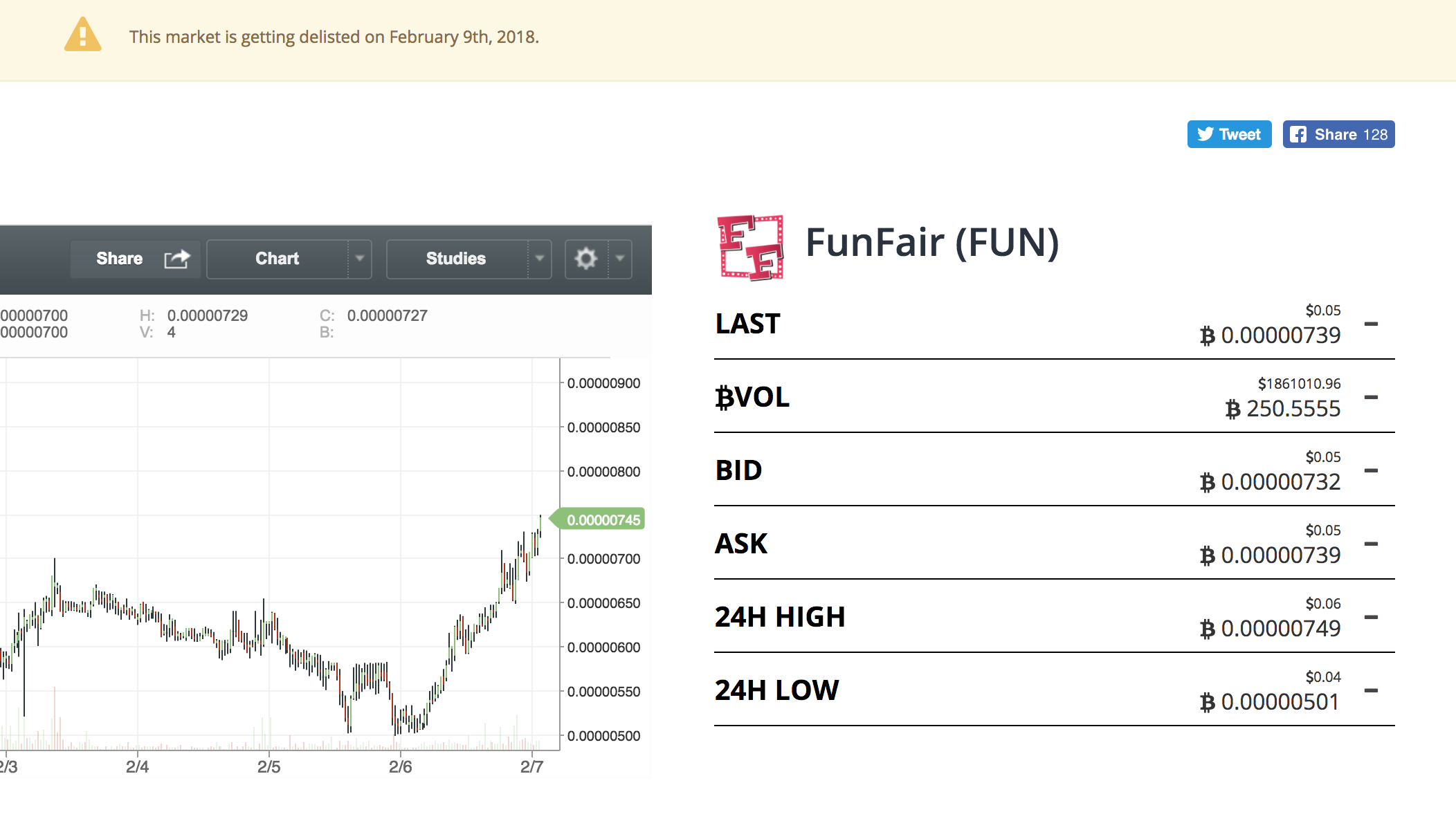This screenshot has width=1456, height=830.
Task: Click the Bitcoin symbol beside the LAST price
Action: pos(1206,335)
